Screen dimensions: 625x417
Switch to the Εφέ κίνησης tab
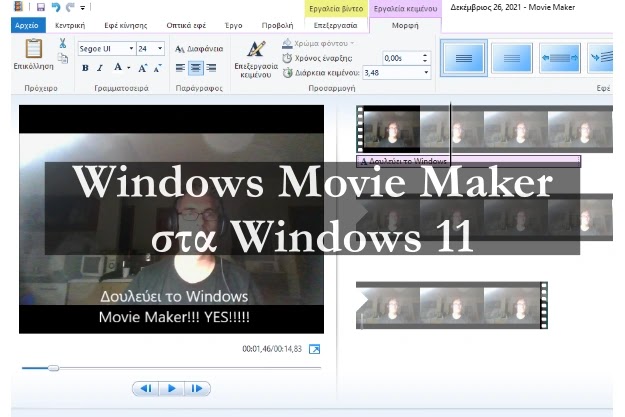coord(126,25)
